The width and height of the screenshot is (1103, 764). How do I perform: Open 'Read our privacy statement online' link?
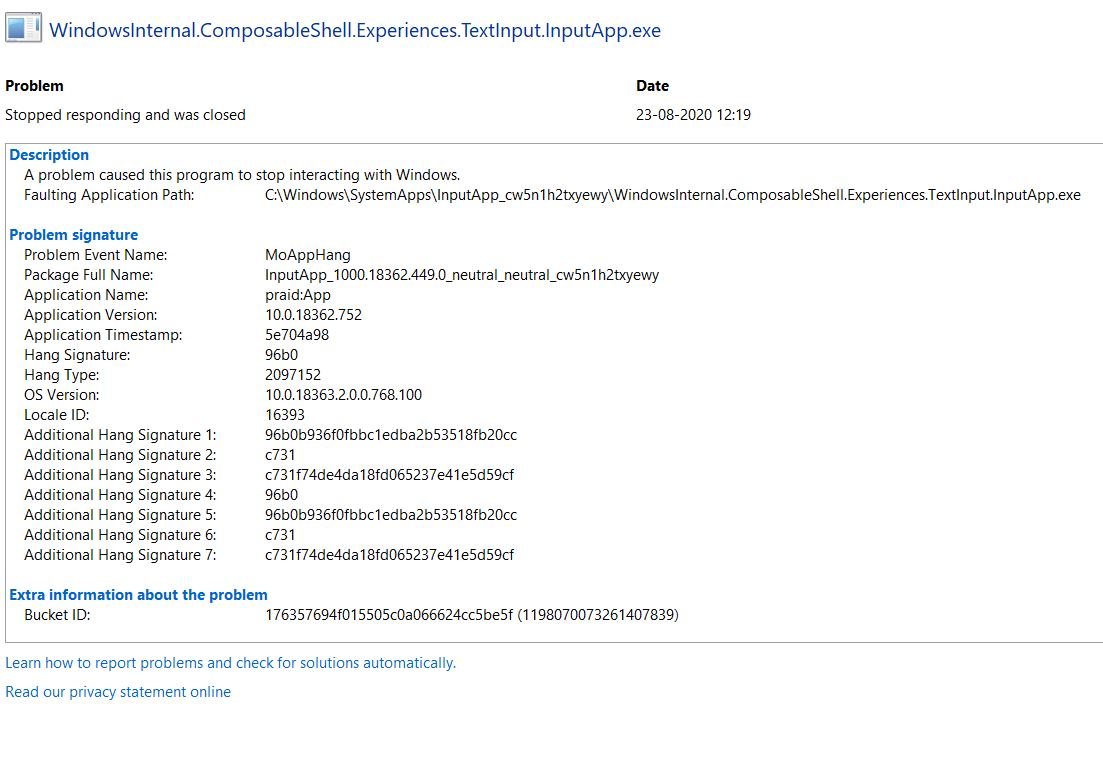[x=118, y=692]
